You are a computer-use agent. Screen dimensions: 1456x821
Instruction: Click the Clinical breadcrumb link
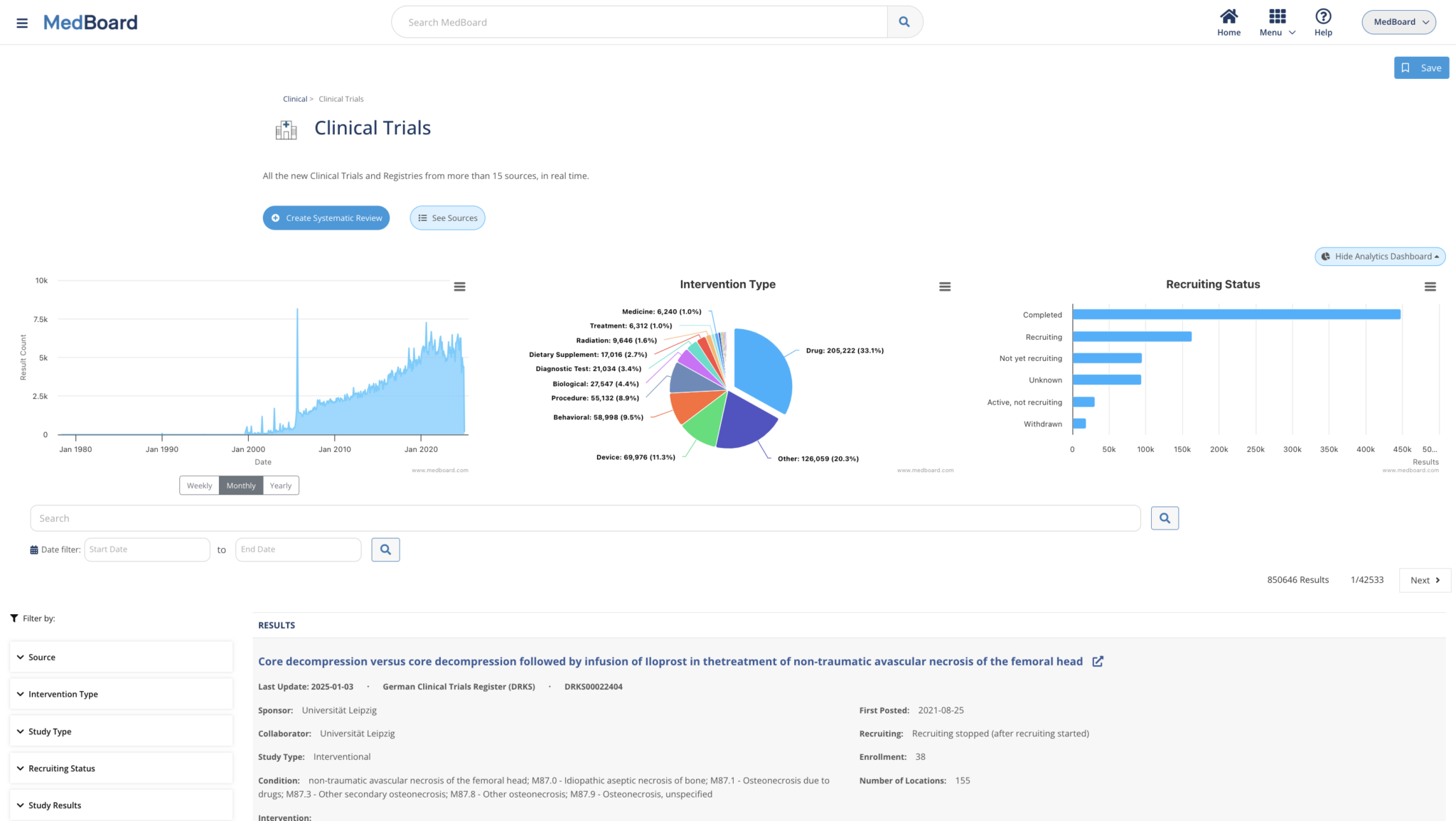(x=294, y=98)
